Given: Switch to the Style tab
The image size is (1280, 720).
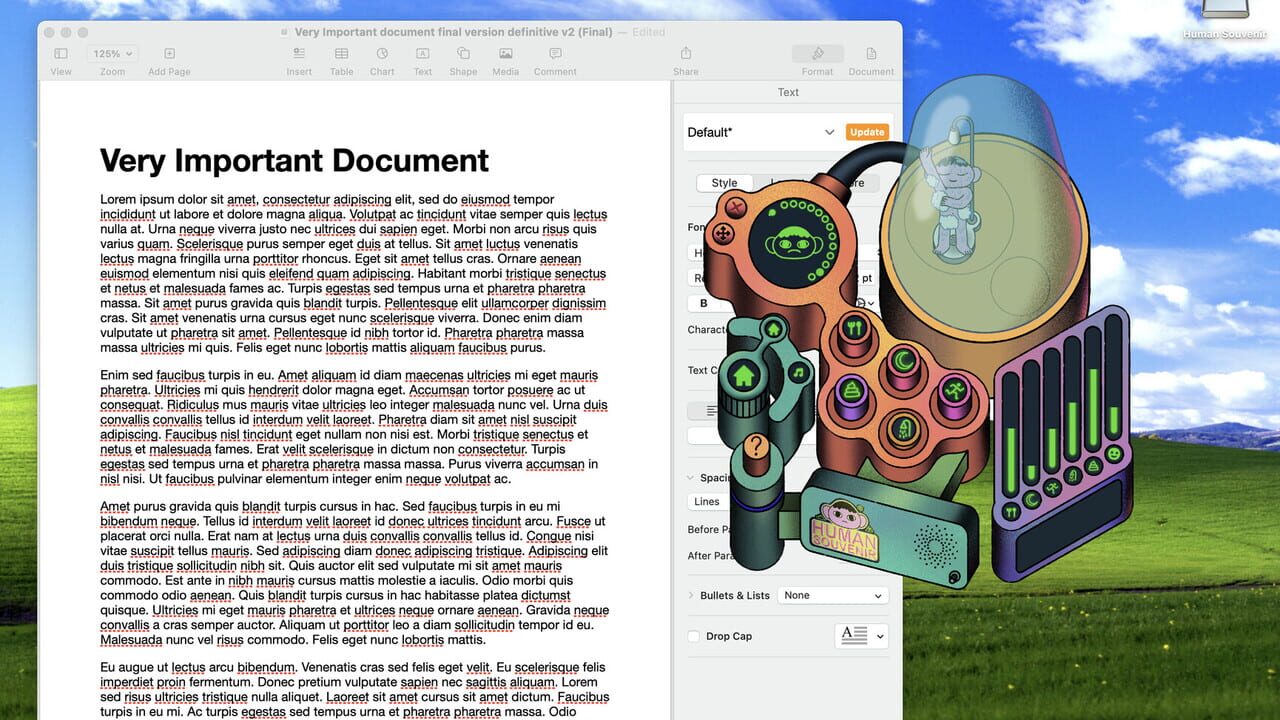Looking at the screenshot, I should [x=724, y=183].
